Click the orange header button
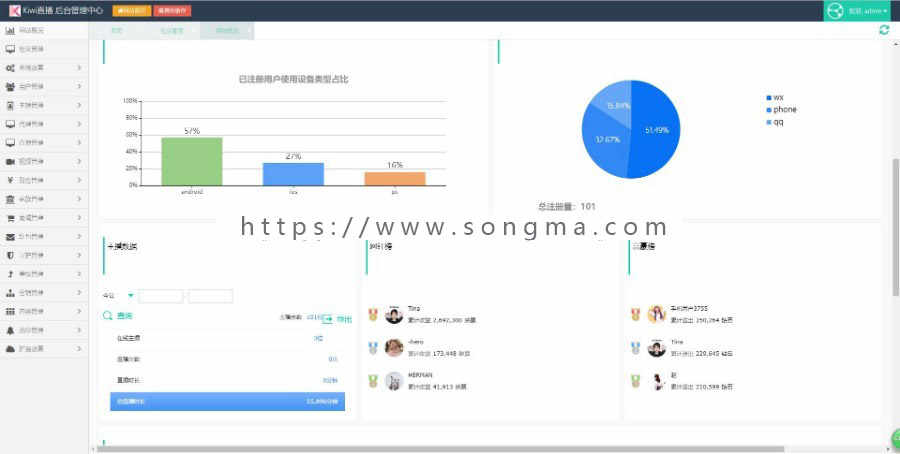This screenshot has height=454, width=900. [x=132, y=11]
